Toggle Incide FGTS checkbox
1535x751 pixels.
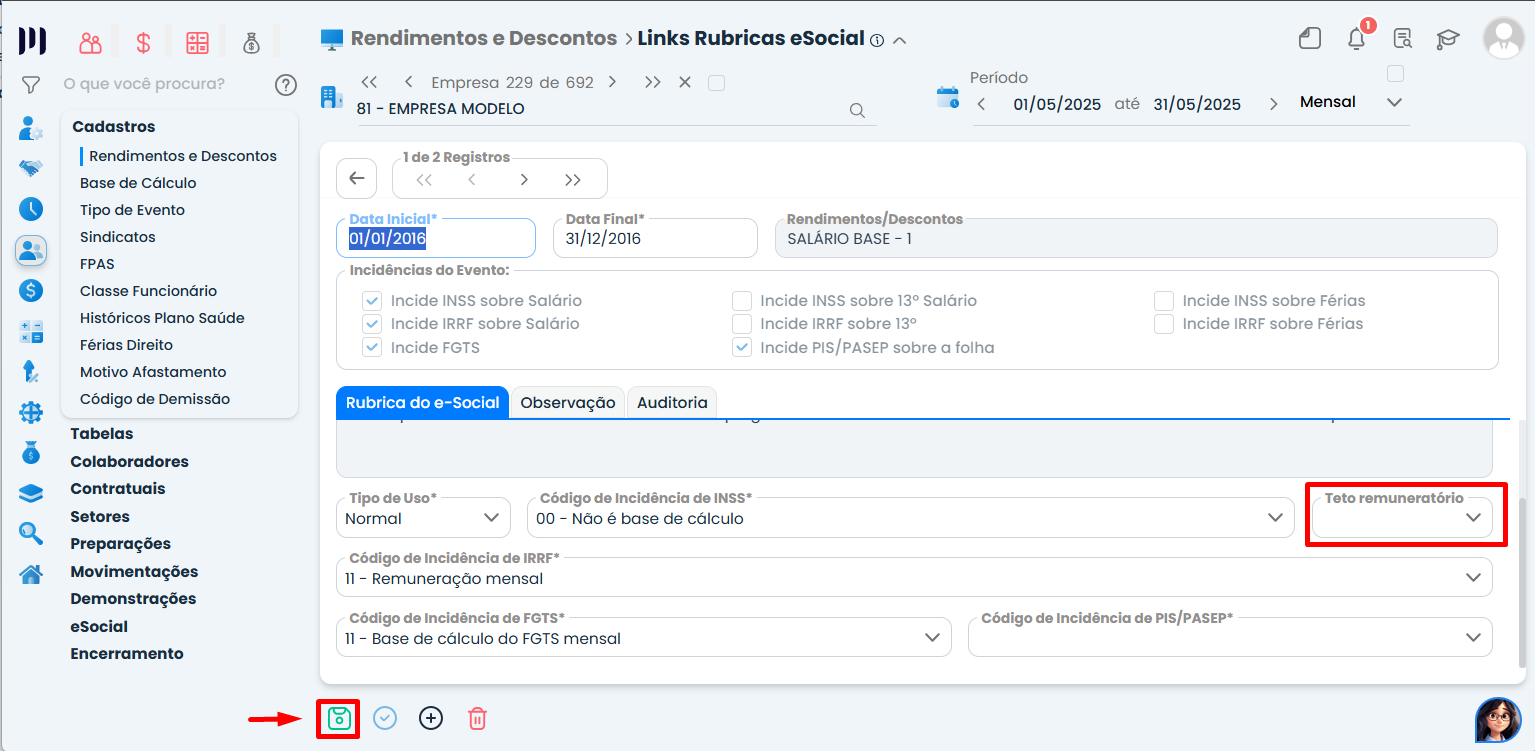372,348
